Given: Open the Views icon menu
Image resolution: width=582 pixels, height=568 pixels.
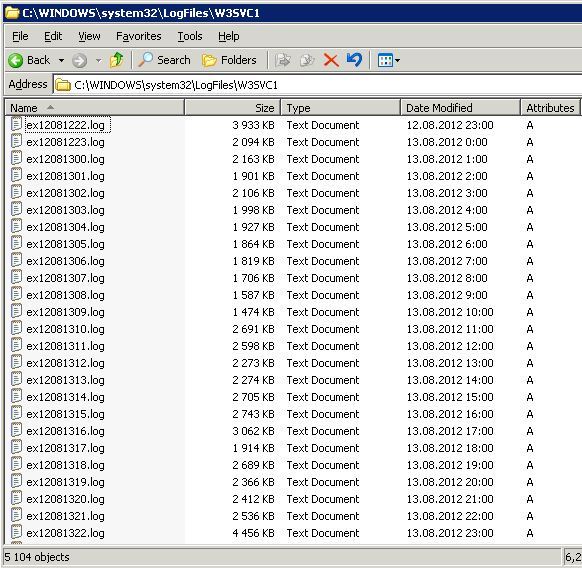Looking at the screenshot, I should click(388, 60).
